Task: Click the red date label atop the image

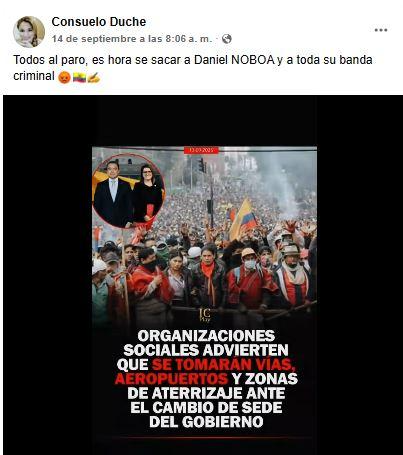Action: tap(201, 150)
